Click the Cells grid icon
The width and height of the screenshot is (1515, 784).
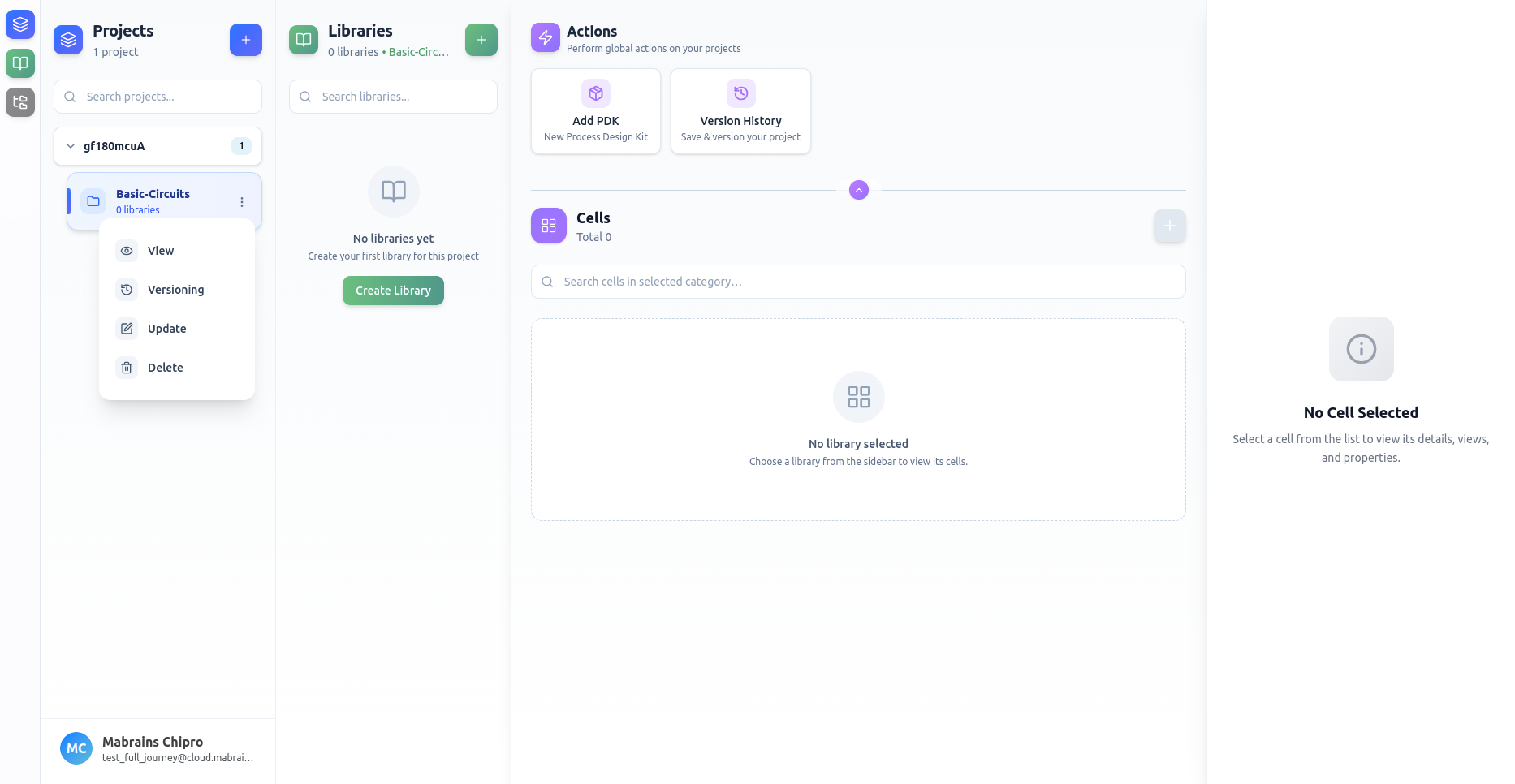click(x=548, y=226)
